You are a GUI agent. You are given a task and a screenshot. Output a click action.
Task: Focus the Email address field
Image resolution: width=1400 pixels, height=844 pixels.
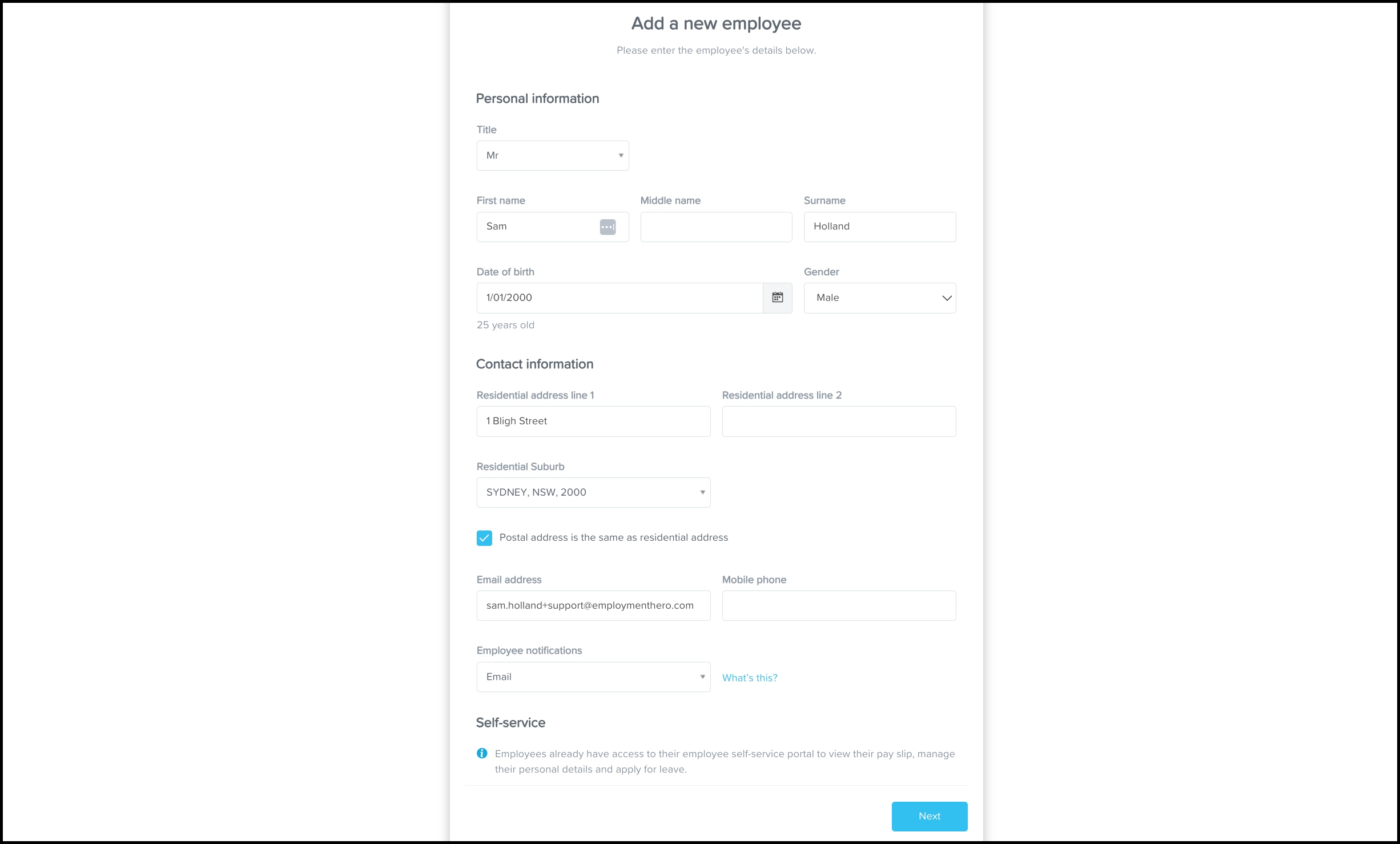click(x=593, y=605)
